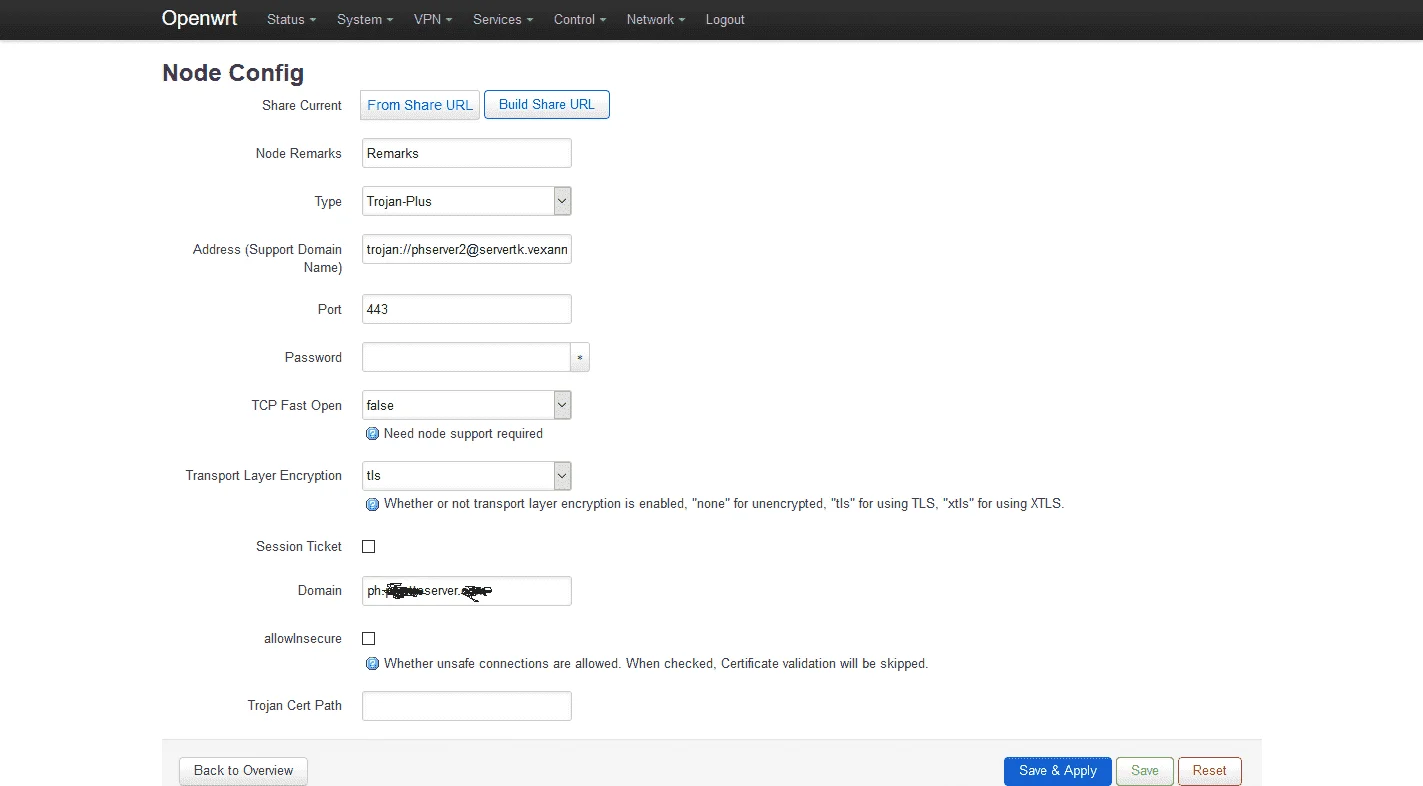Click into the Domain field
This screenshot has height=786, width=1423.
467,591
